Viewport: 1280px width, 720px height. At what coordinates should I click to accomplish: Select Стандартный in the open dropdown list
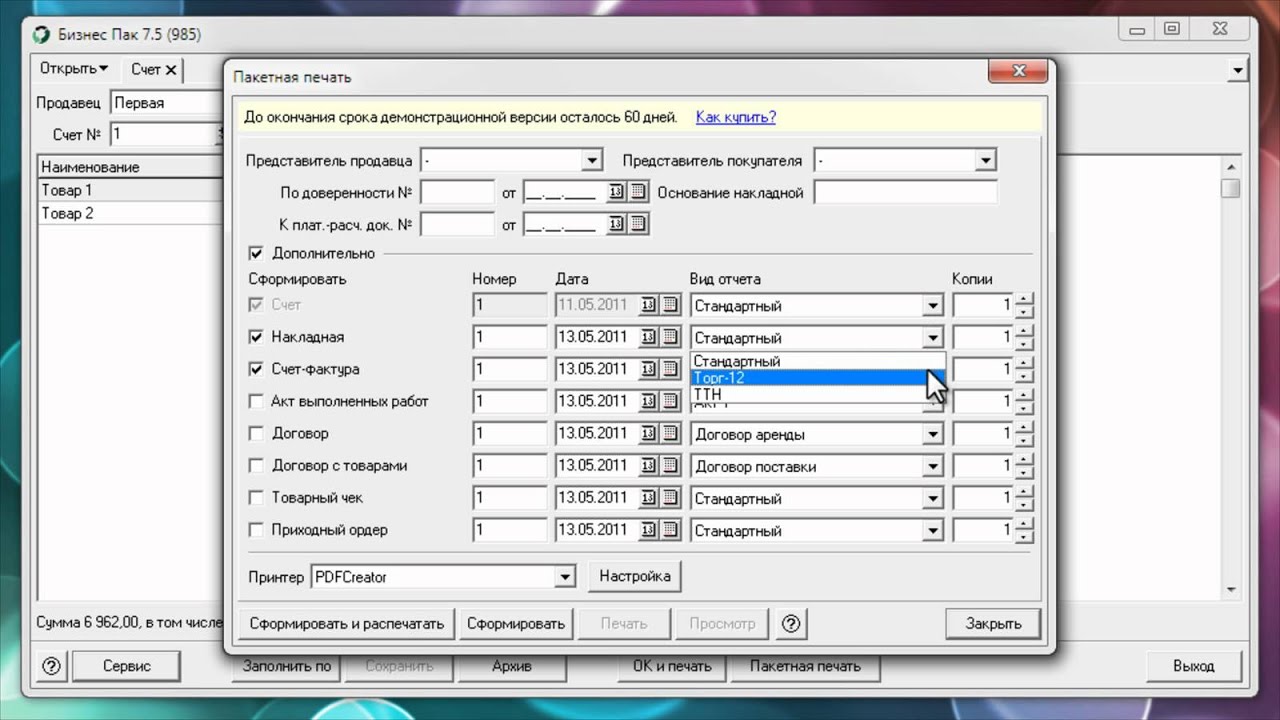pyautogui.click(x=817, y=361)
